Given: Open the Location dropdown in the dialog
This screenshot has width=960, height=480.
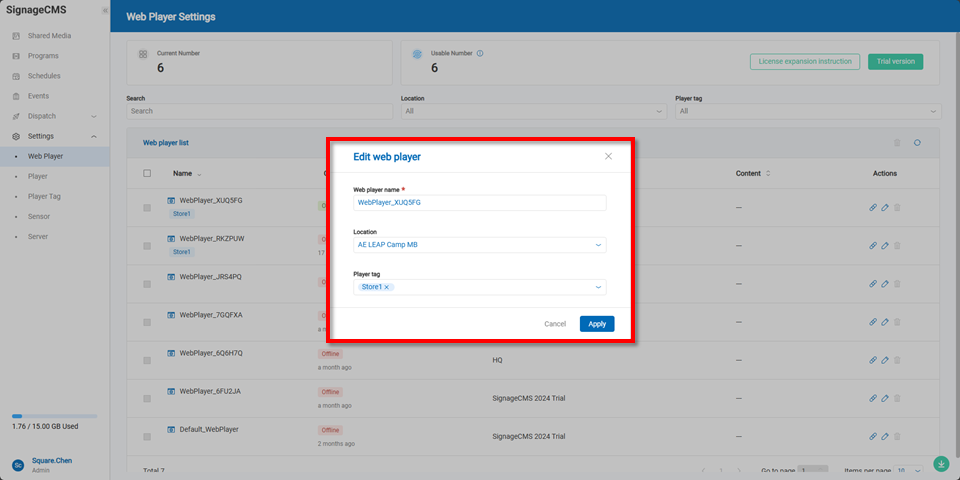Looking at the screenshot, I should pyautogui.click(x=480, y=245).
